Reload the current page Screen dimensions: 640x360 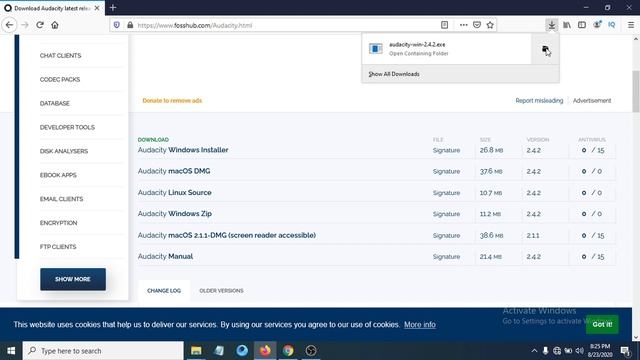click(x=40, y=25)
